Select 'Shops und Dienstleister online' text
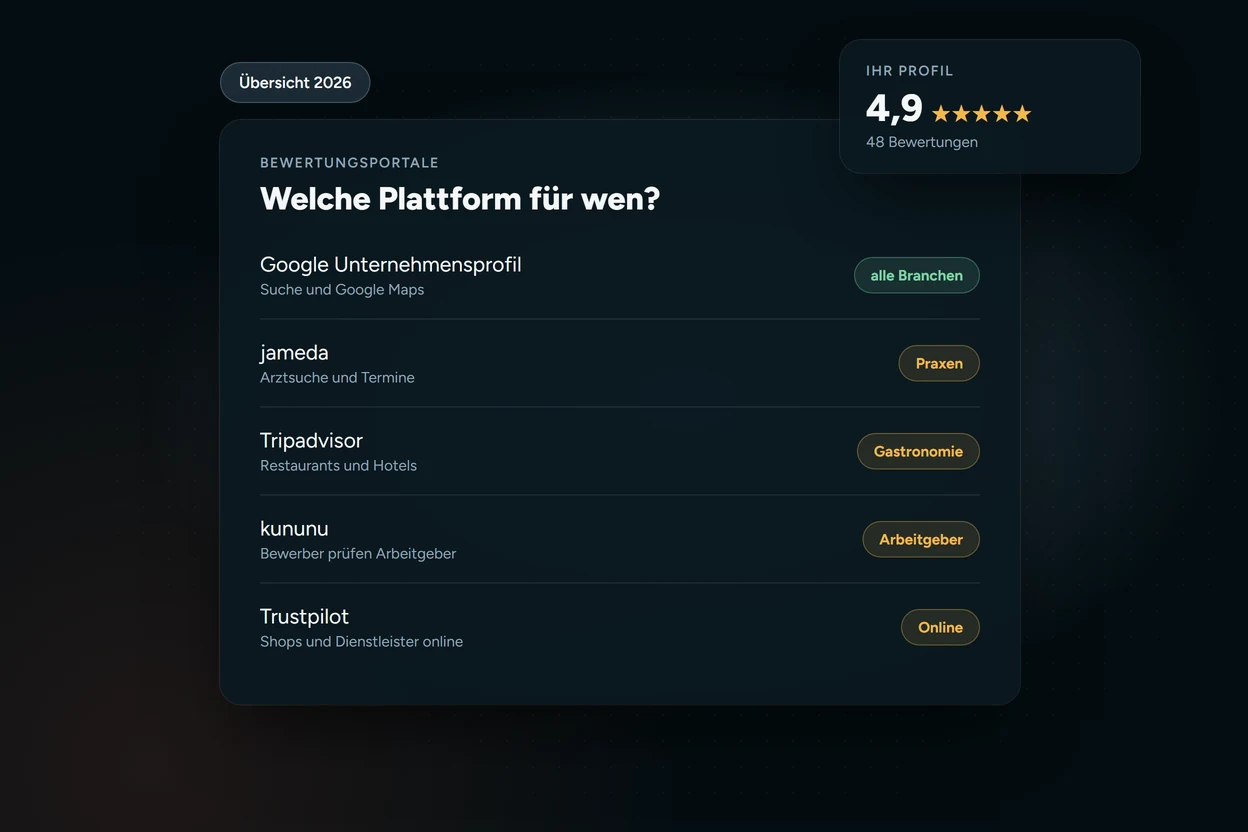This screenshot has height=832, width=1248. (361, 641)
